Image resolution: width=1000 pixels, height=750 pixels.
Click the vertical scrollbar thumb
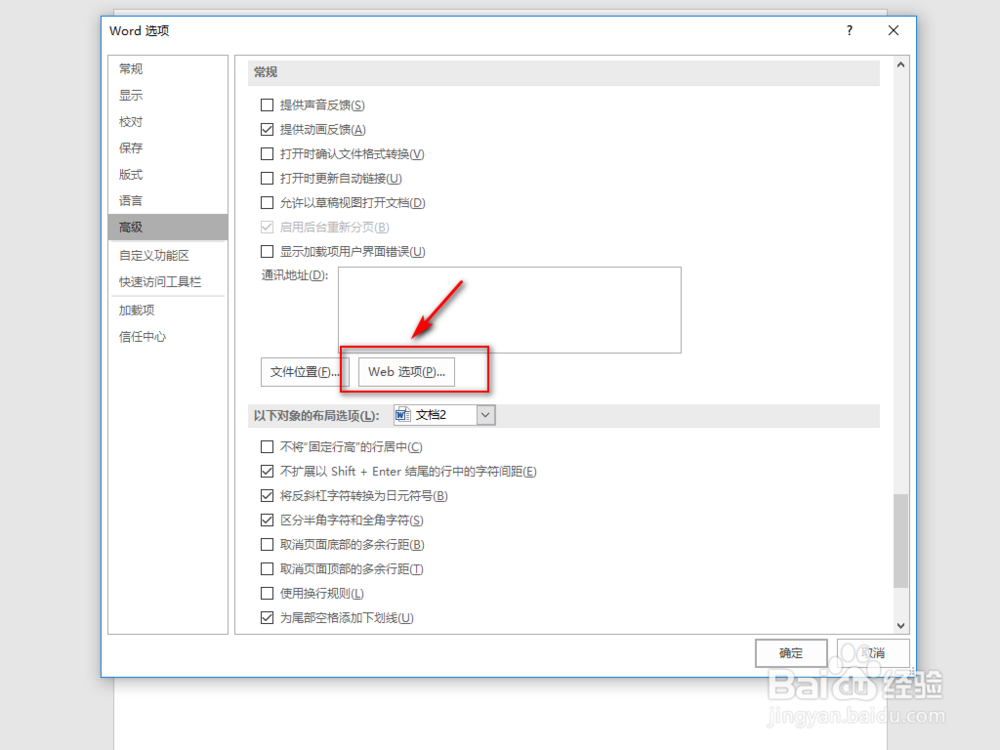[901, 541]
